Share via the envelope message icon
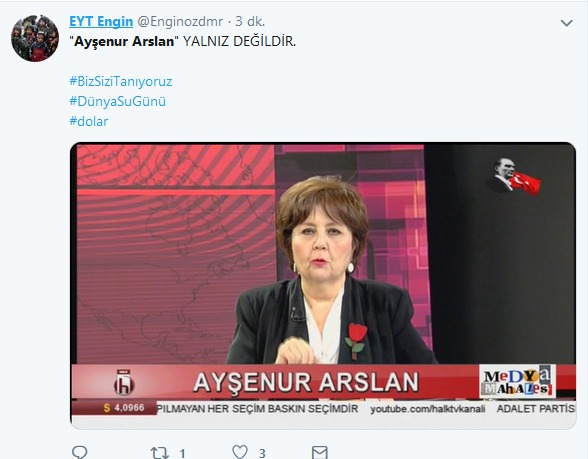588x459 pixels. pyautogui.click(x=320, y=453)
